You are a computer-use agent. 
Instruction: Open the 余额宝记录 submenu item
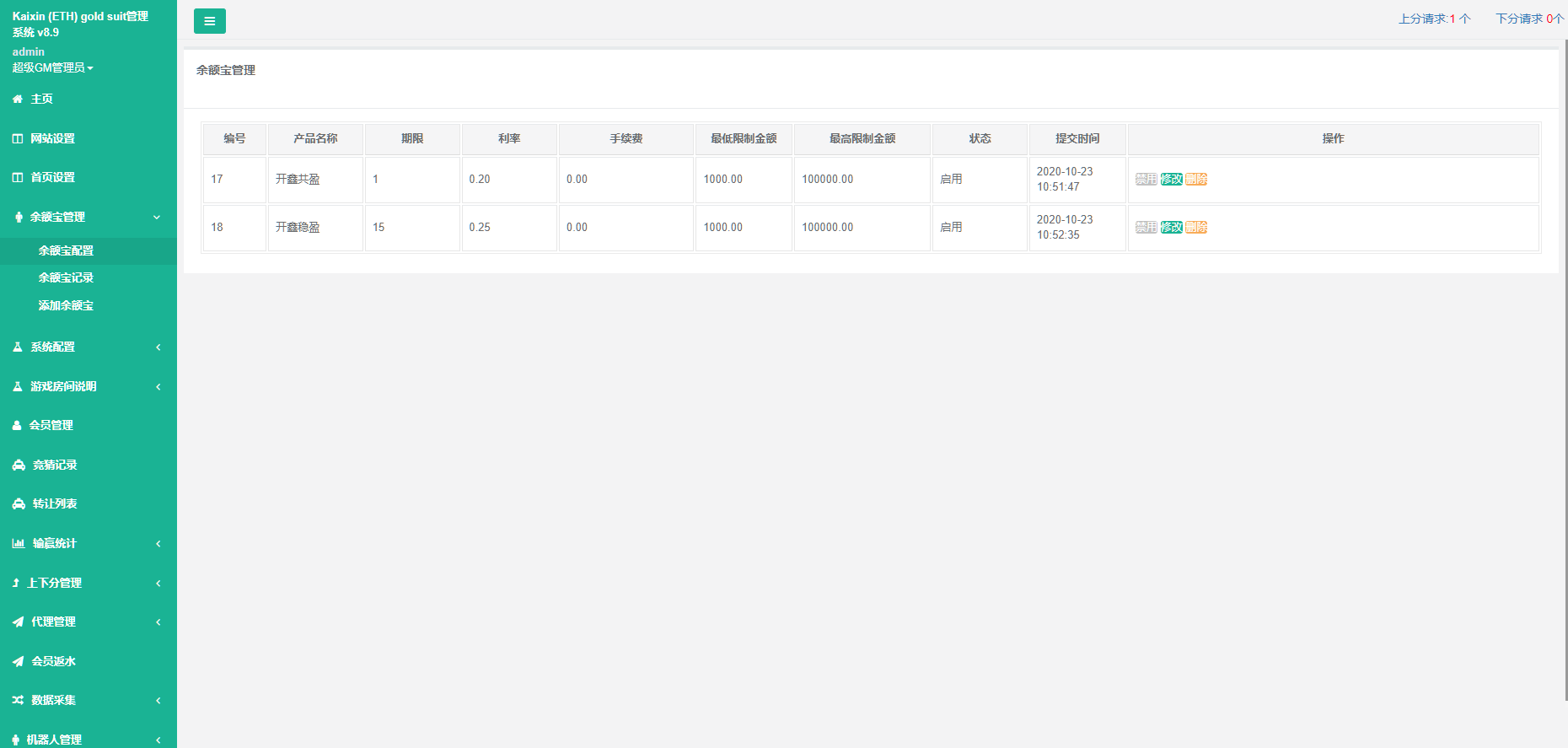(x=66, y=278)
